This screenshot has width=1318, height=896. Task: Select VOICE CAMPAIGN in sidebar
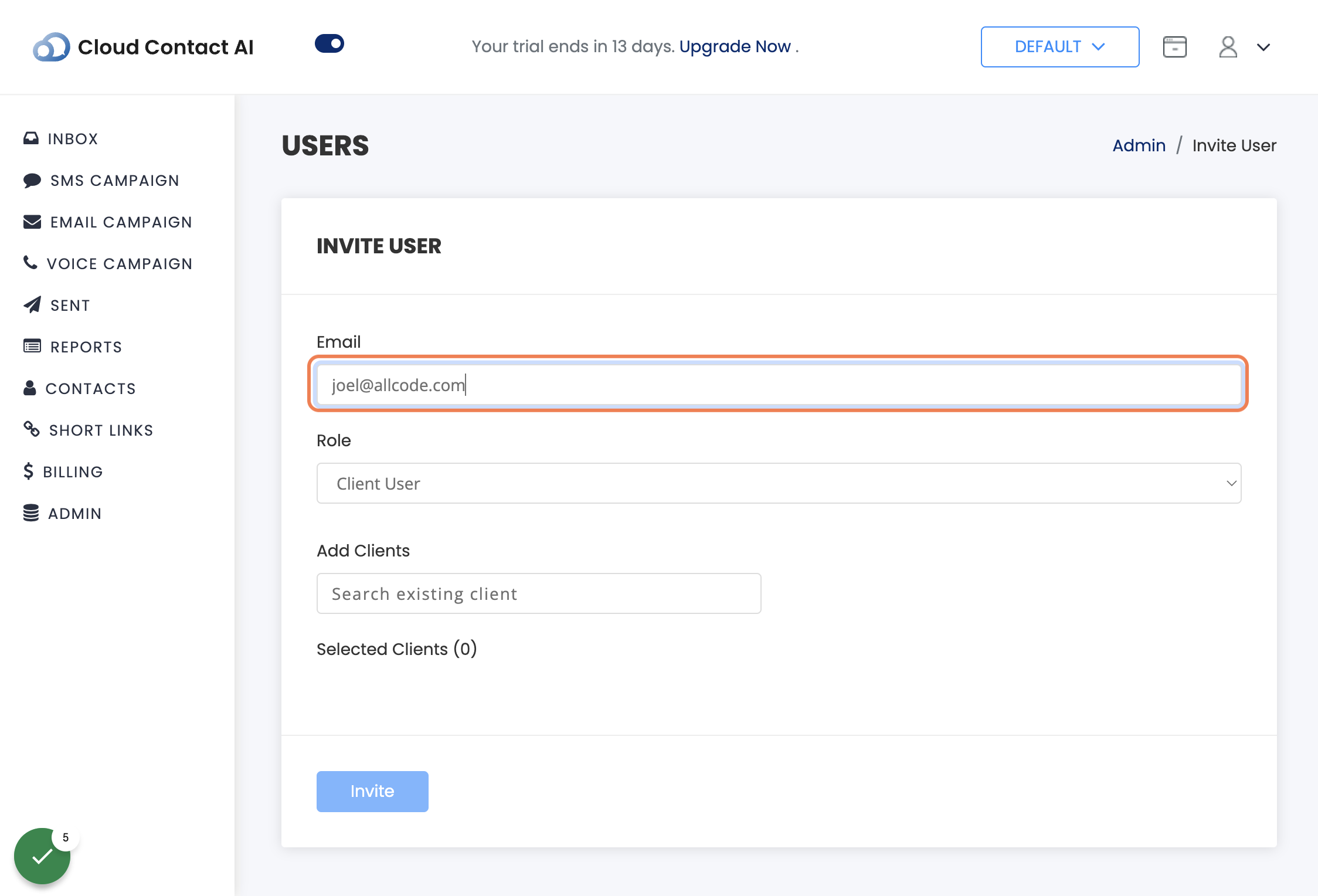pos(120,264)
